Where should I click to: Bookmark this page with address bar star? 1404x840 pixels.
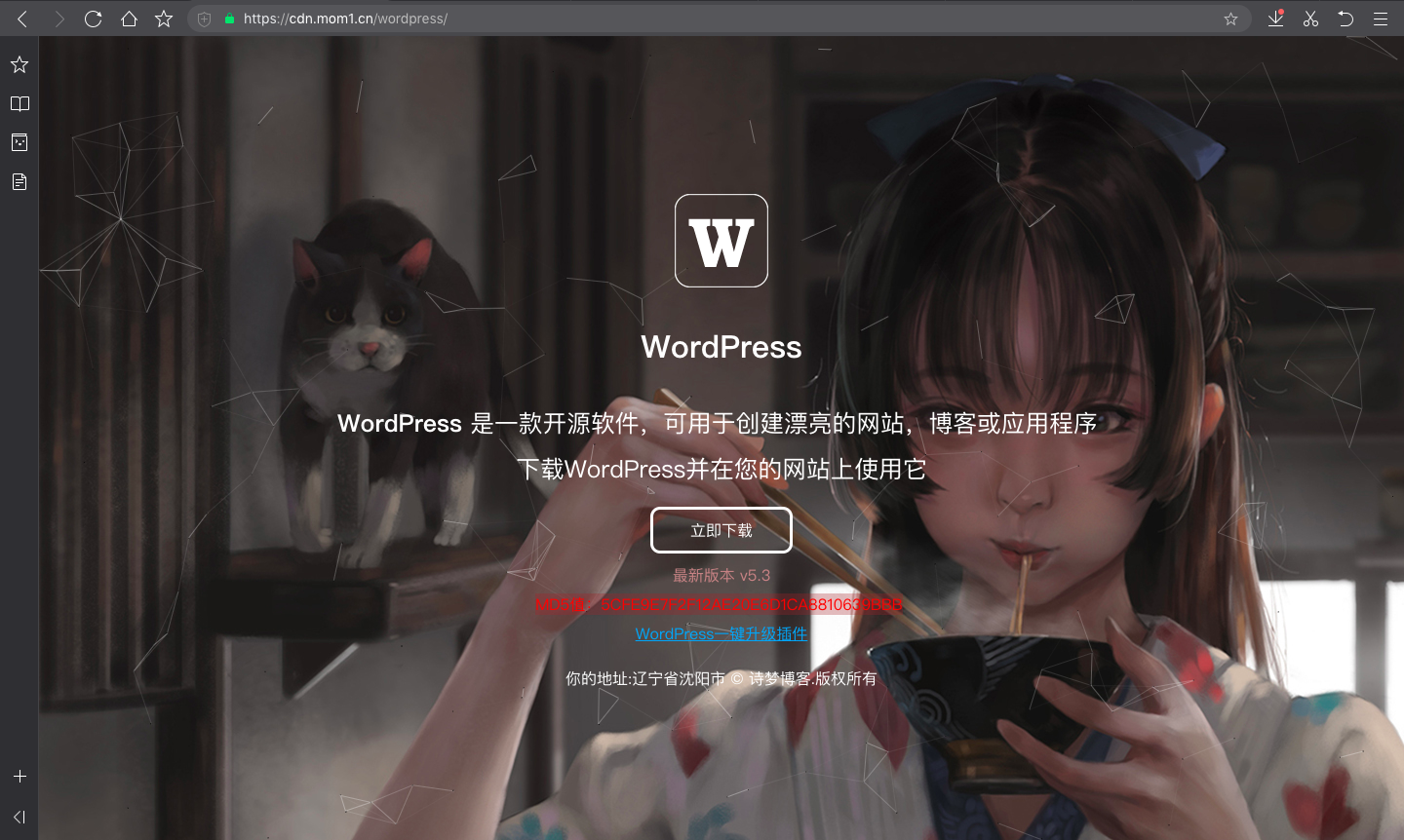[x=1230, y=19]
